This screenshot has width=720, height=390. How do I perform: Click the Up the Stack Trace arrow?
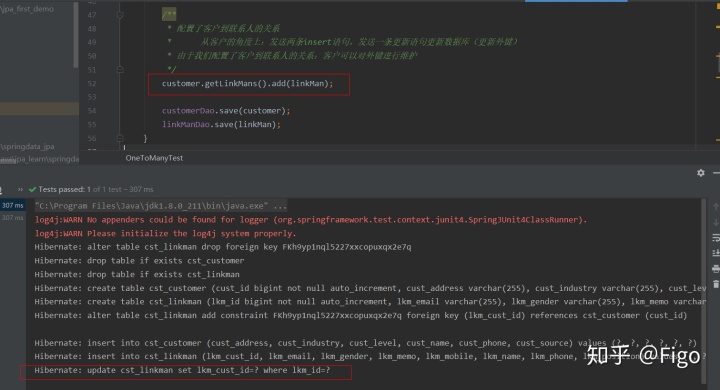[715, 207]
